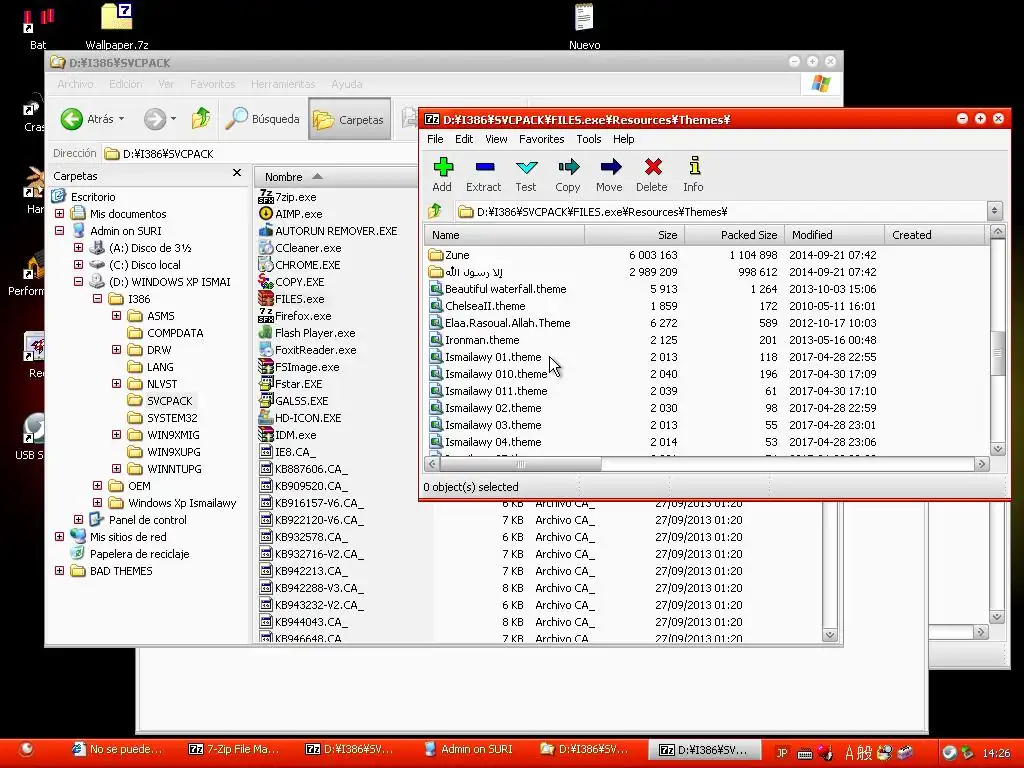Open Nuevo desktop document icon
Image resolution: width=1024 pixels, height=768 pixels.
point(584,25)
